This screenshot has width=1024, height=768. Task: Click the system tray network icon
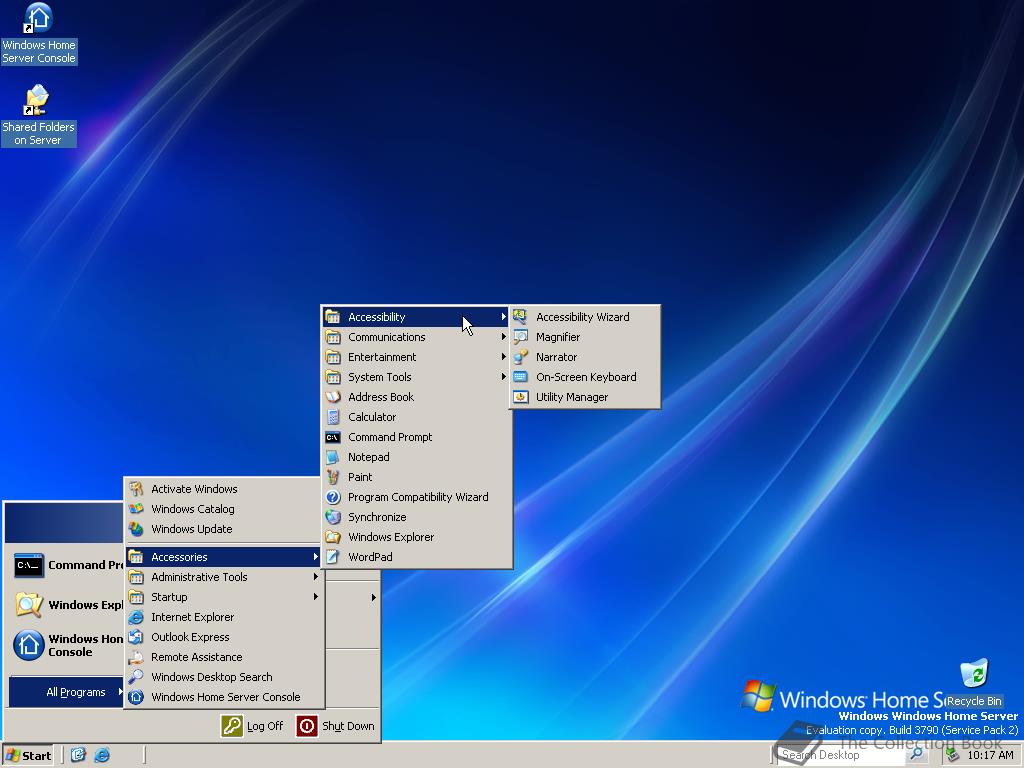(952, 755)
